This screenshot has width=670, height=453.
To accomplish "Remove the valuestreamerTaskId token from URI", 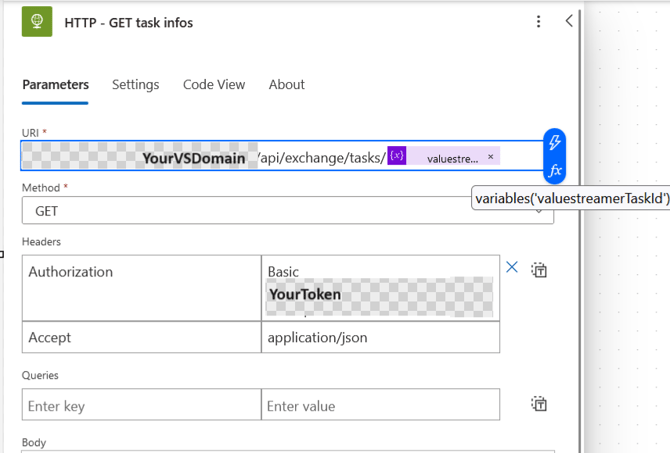I will pos(491,157).
